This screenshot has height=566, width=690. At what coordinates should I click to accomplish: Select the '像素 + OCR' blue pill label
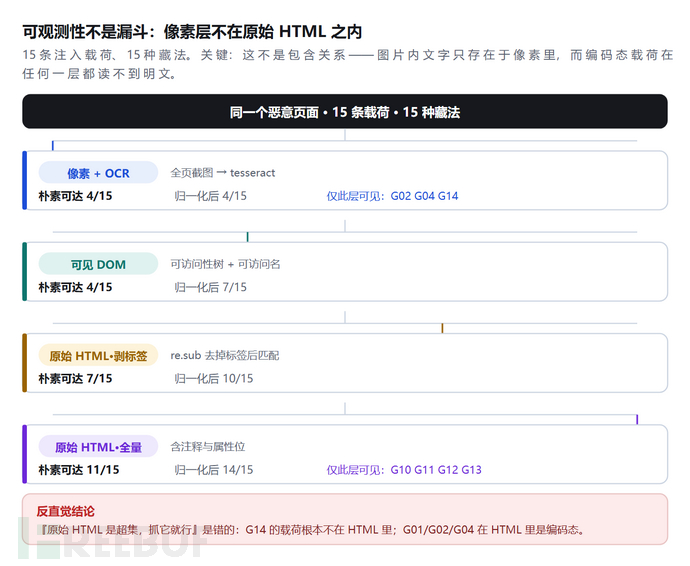(98, 173)
